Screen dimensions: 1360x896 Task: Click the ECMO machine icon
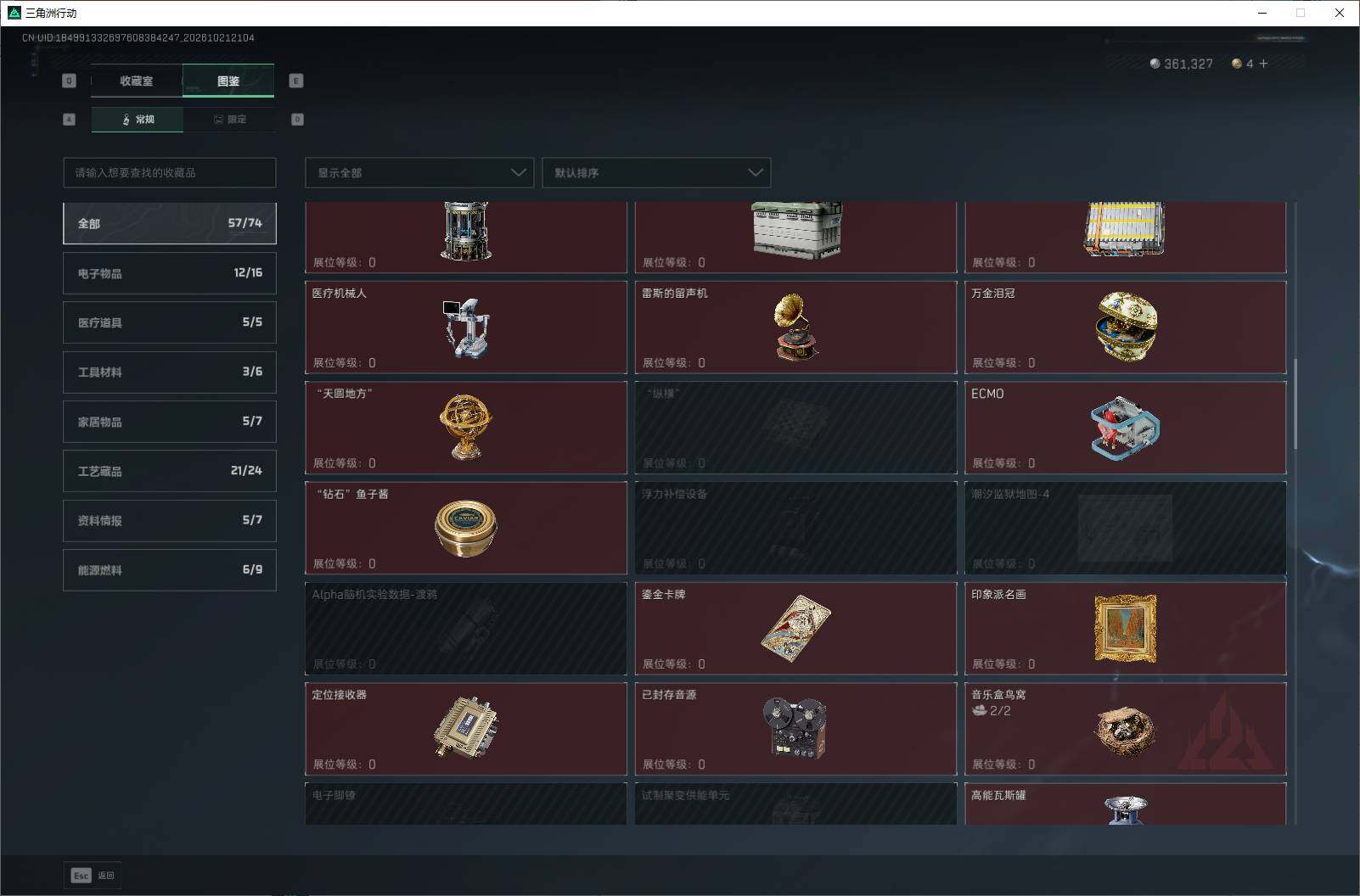[1125, 428]
